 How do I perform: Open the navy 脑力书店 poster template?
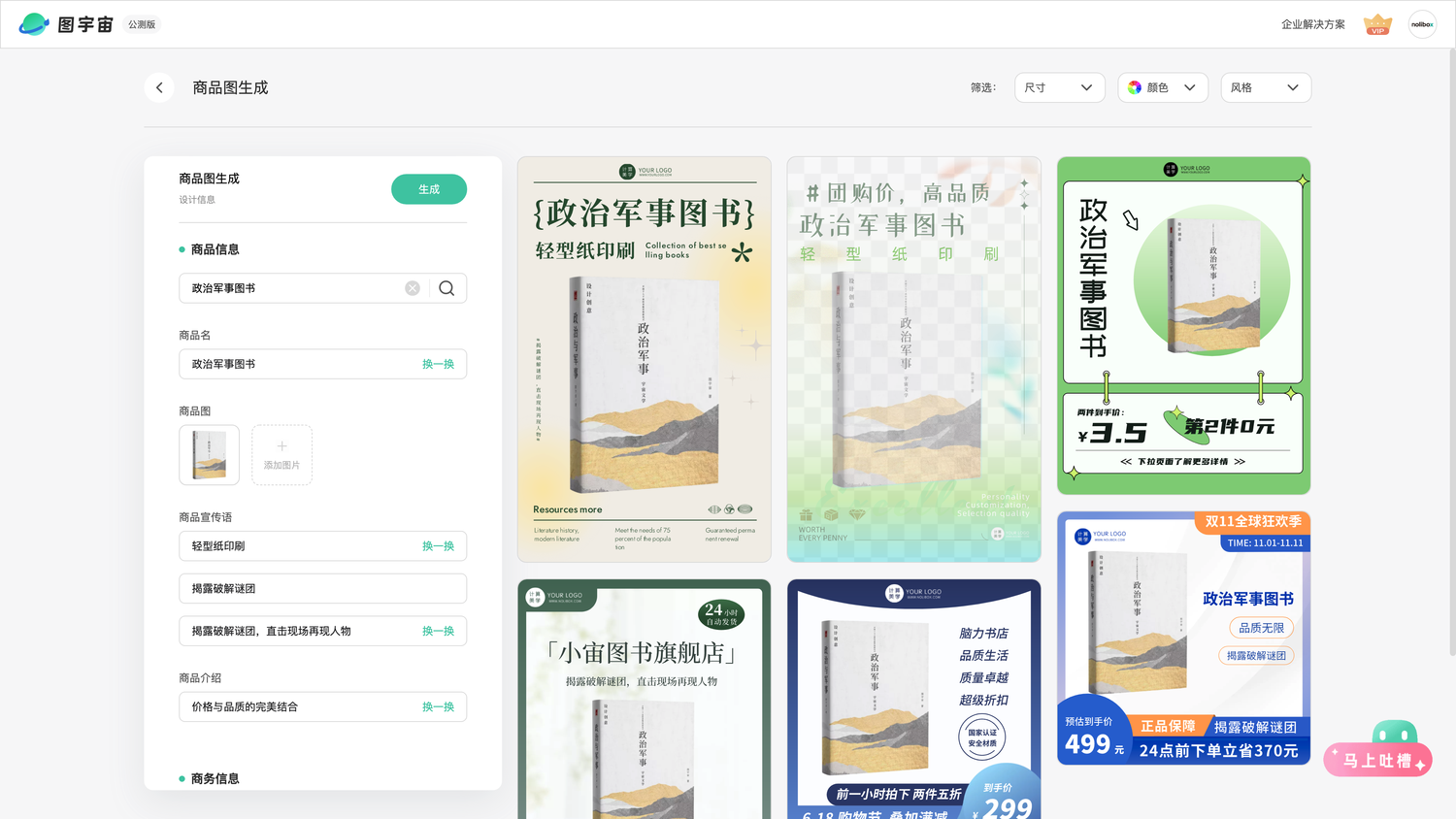[914, 699]
